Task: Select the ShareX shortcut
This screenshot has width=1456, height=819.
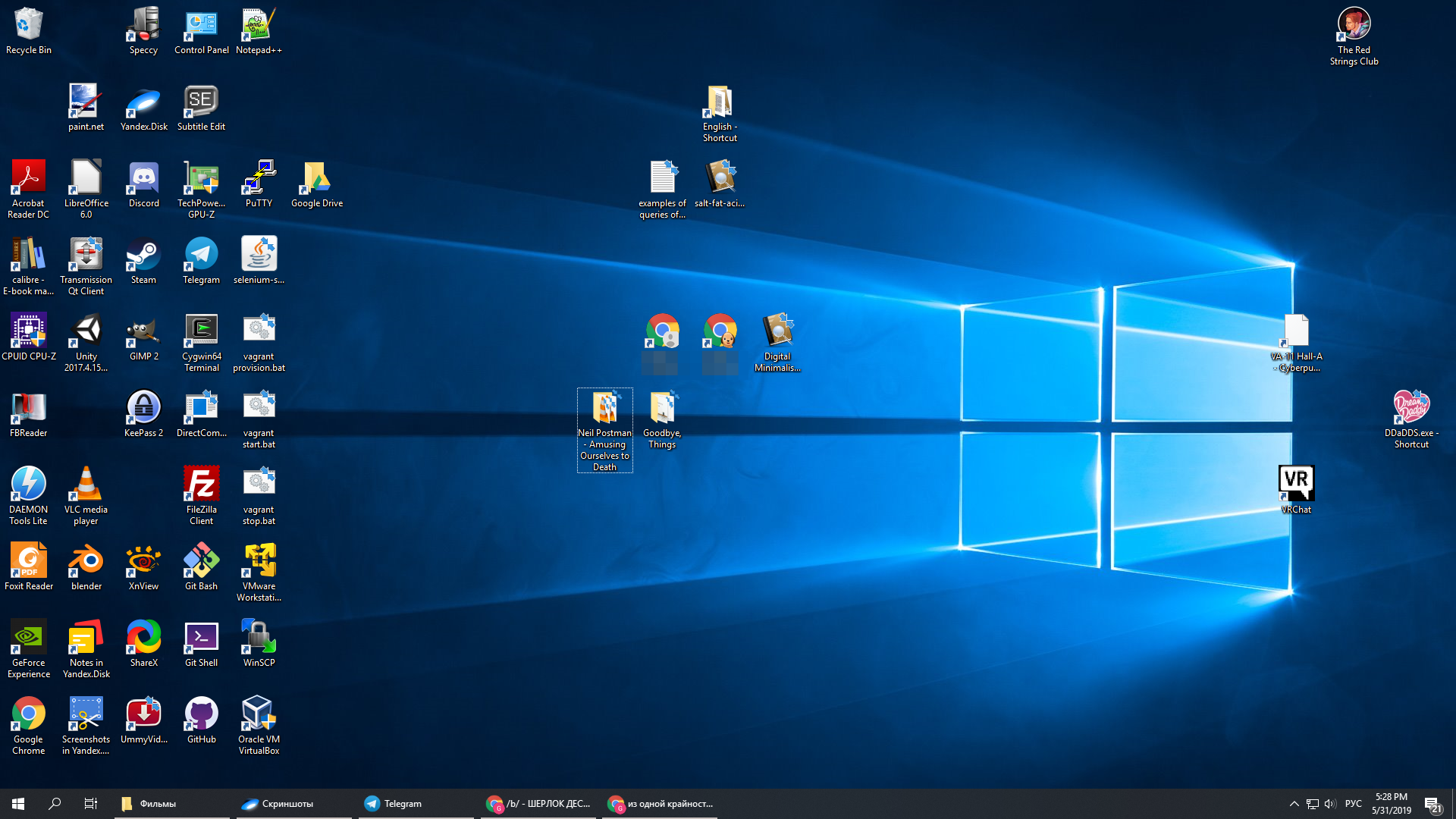Action: (143, 643)
